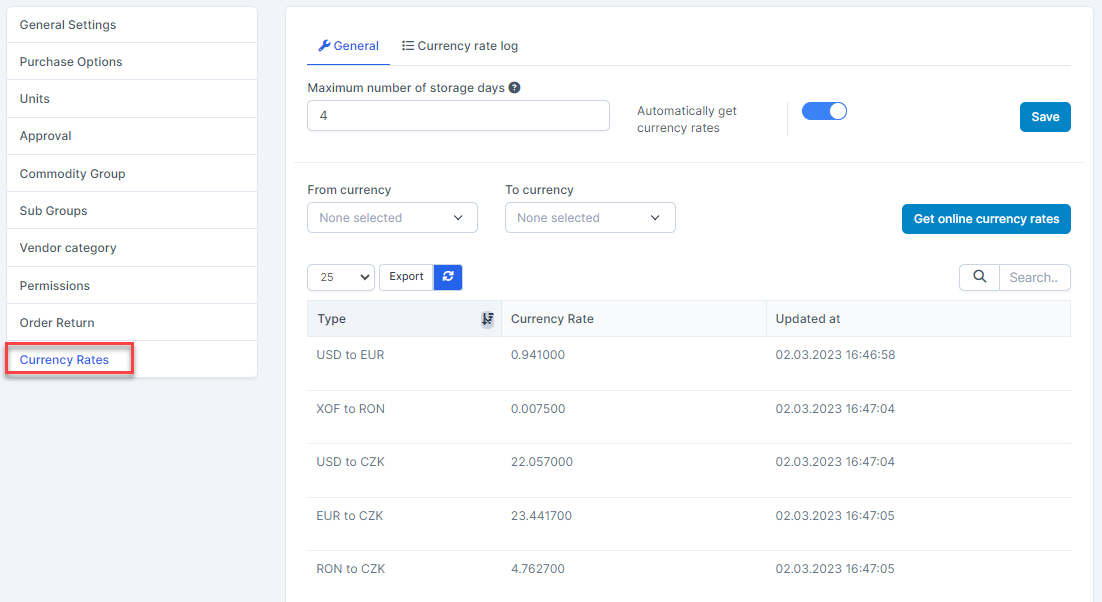Click the sort icon in Type column

(487, 319)
